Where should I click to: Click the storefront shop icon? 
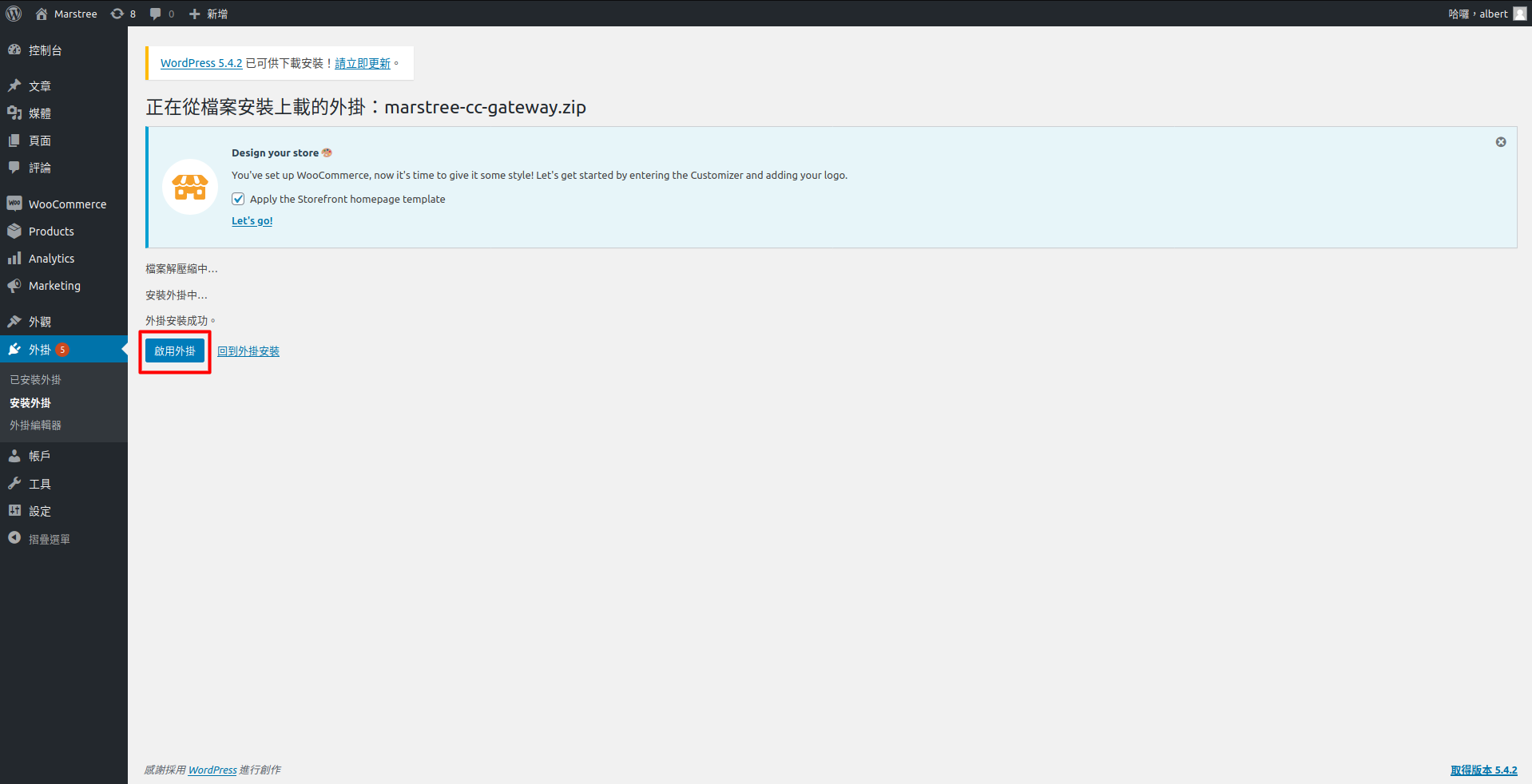pyautogui.click(x=190, y=187)
